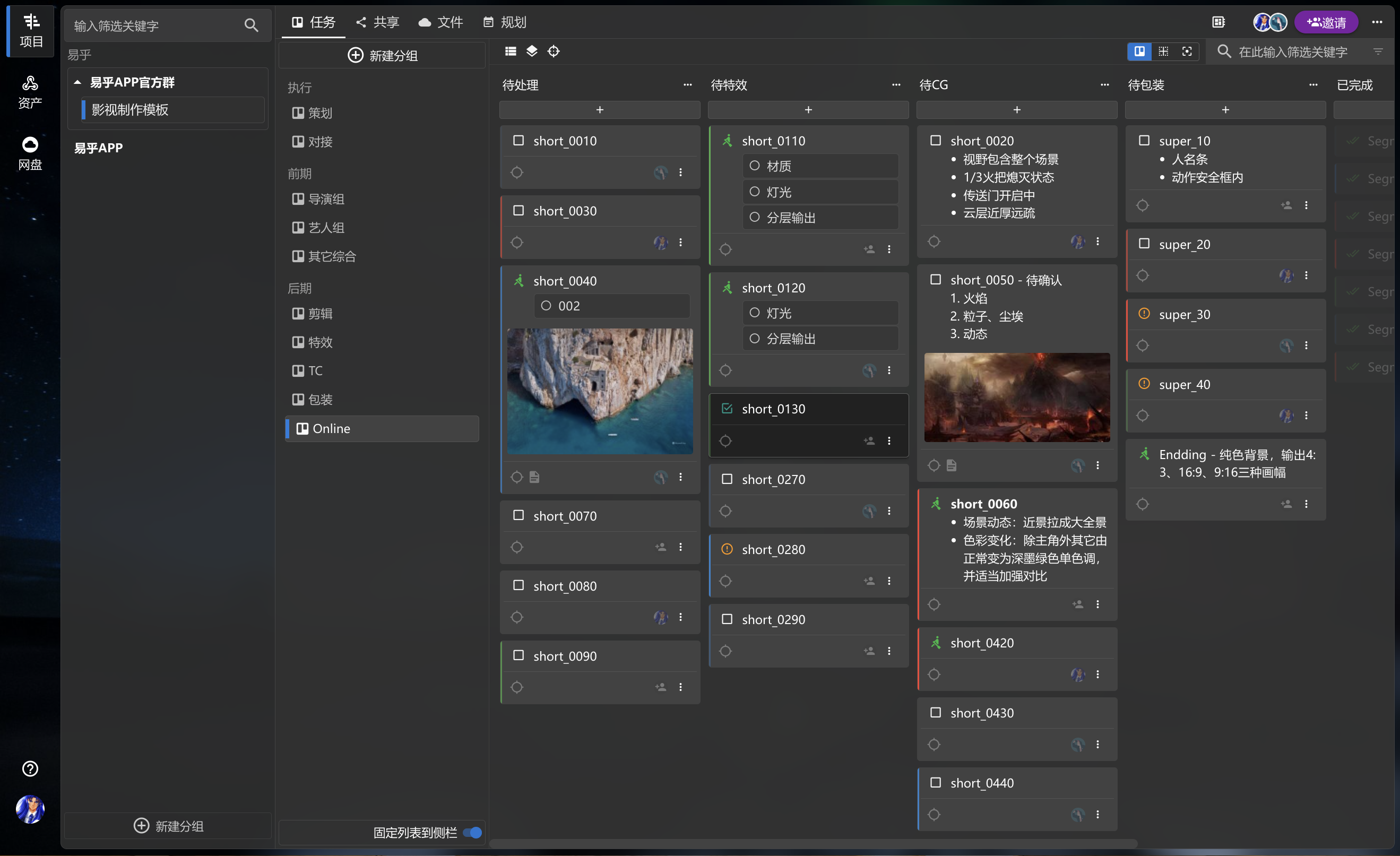Open the 待CG column options menu
Viewport: 1400px width, 856px height.
pos(1104,84)
